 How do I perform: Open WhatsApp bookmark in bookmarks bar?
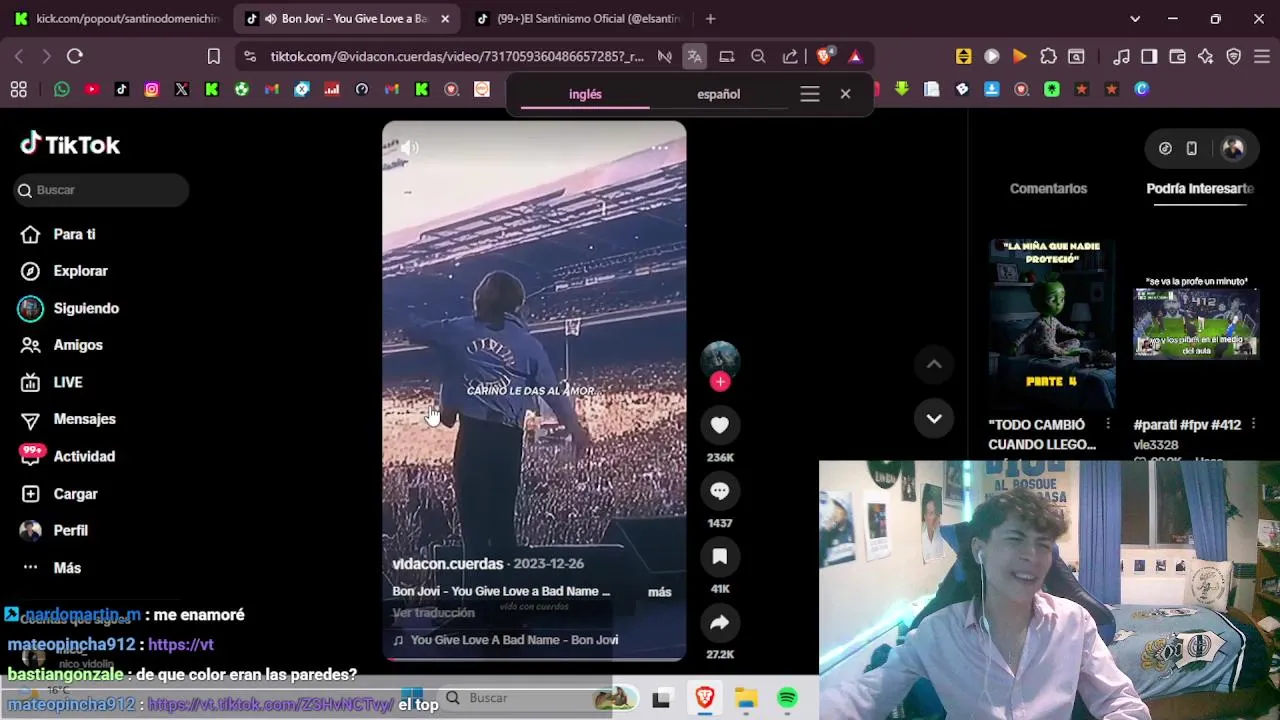point(62,89)
